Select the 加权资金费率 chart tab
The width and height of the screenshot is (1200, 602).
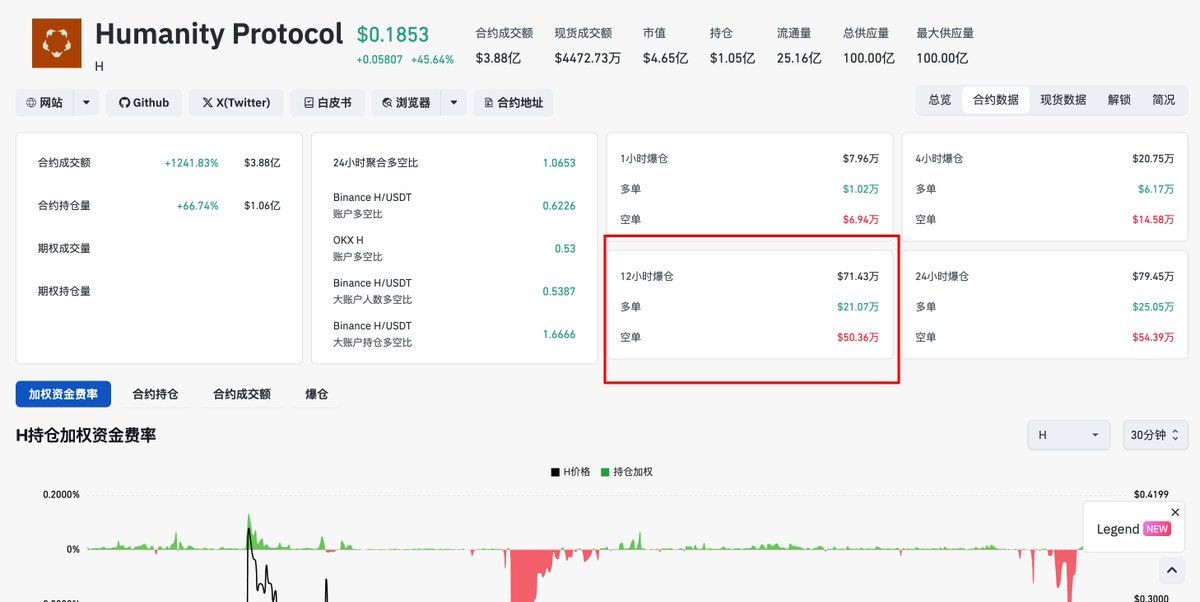tap(63, 394)
